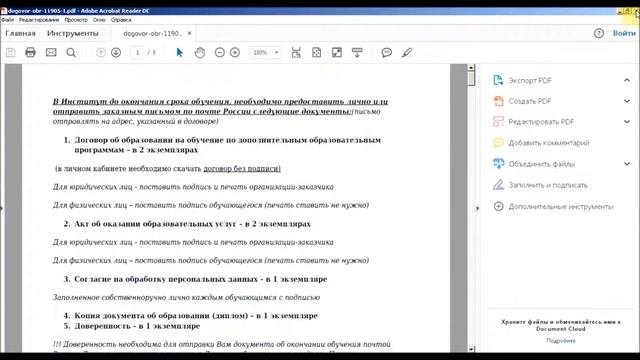Switch to the Инструменты tab
This screenshot has width=640, height=360.
point(73,33)
